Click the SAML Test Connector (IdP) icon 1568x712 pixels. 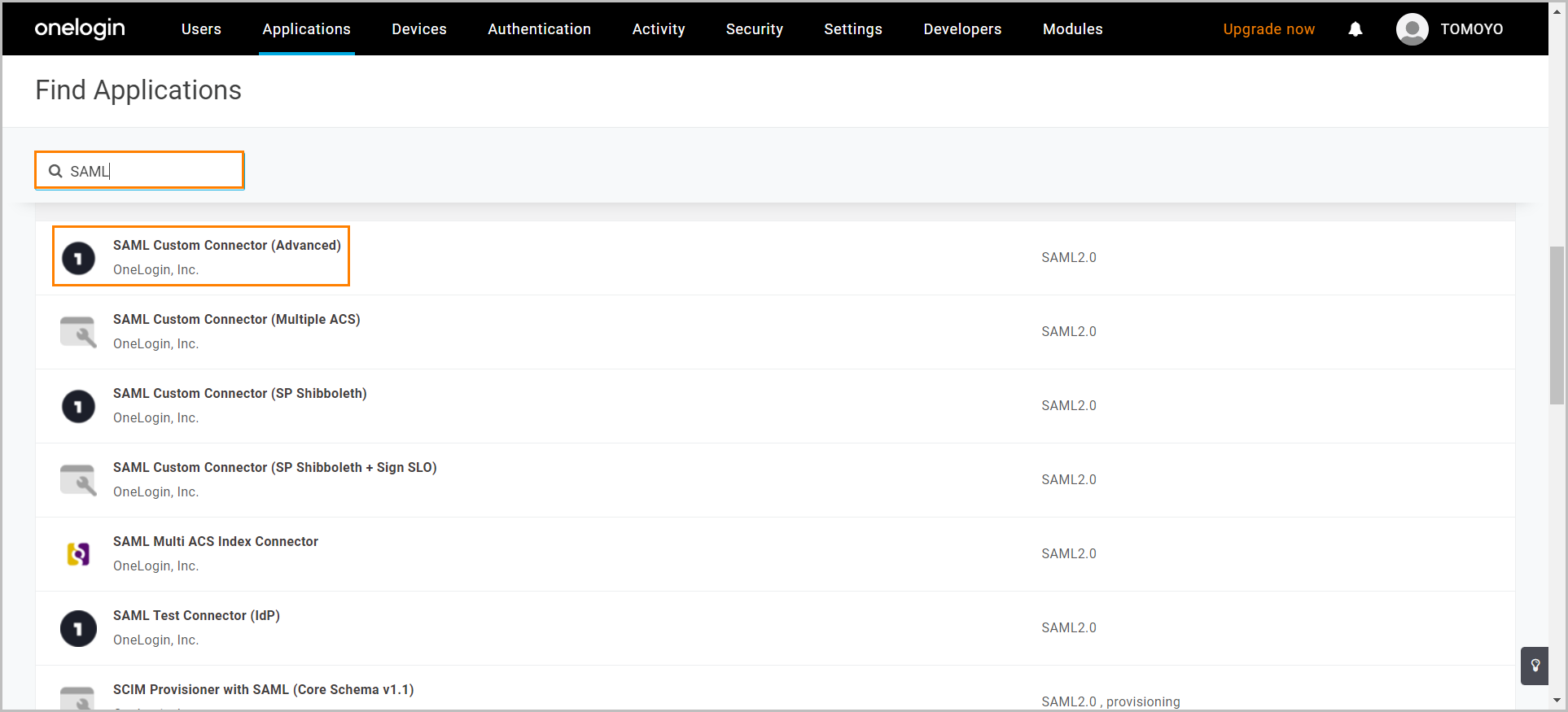(78, 629)
